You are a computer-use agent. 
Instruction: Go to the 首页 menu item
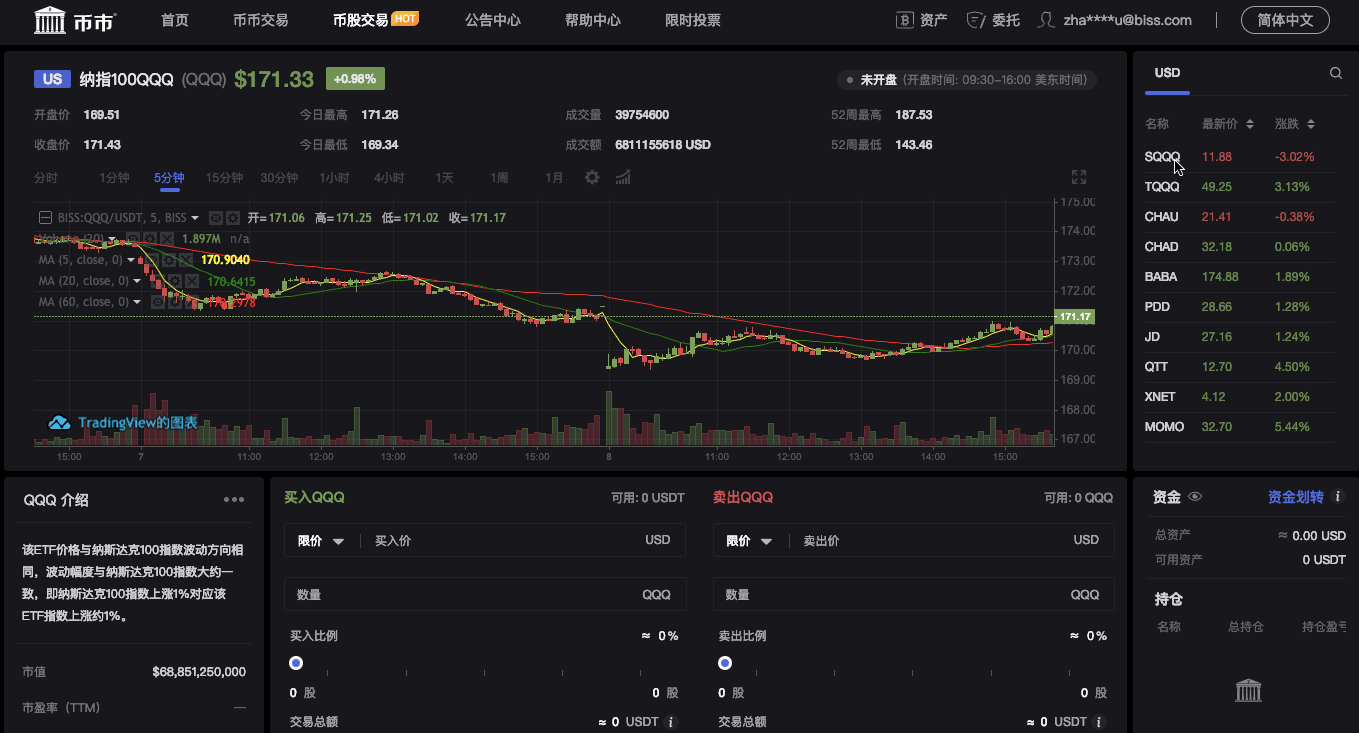(175, 20)
